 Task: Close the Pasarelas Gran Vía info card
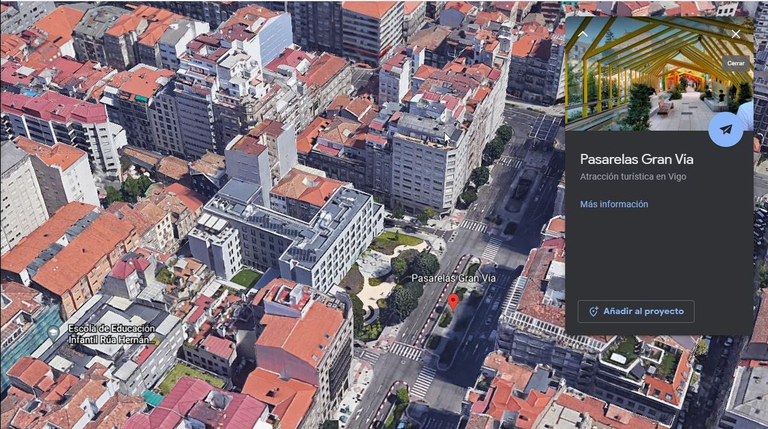coord(736,34)
